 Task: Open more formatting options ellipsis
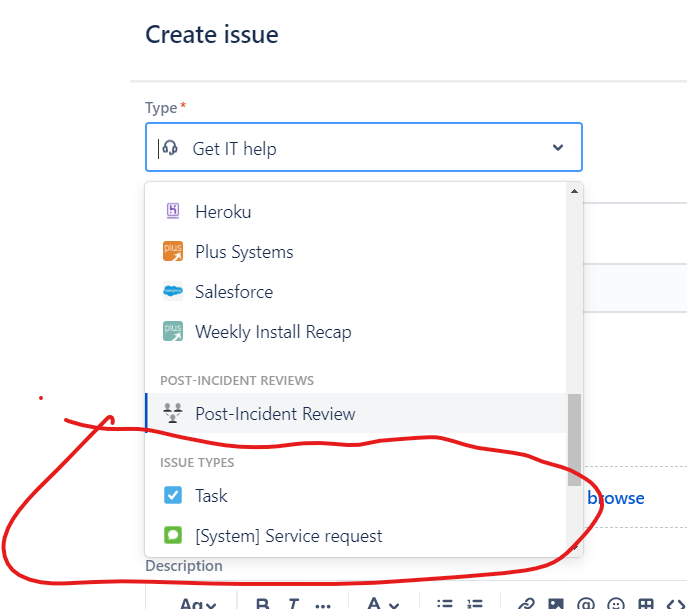point(323,605)
